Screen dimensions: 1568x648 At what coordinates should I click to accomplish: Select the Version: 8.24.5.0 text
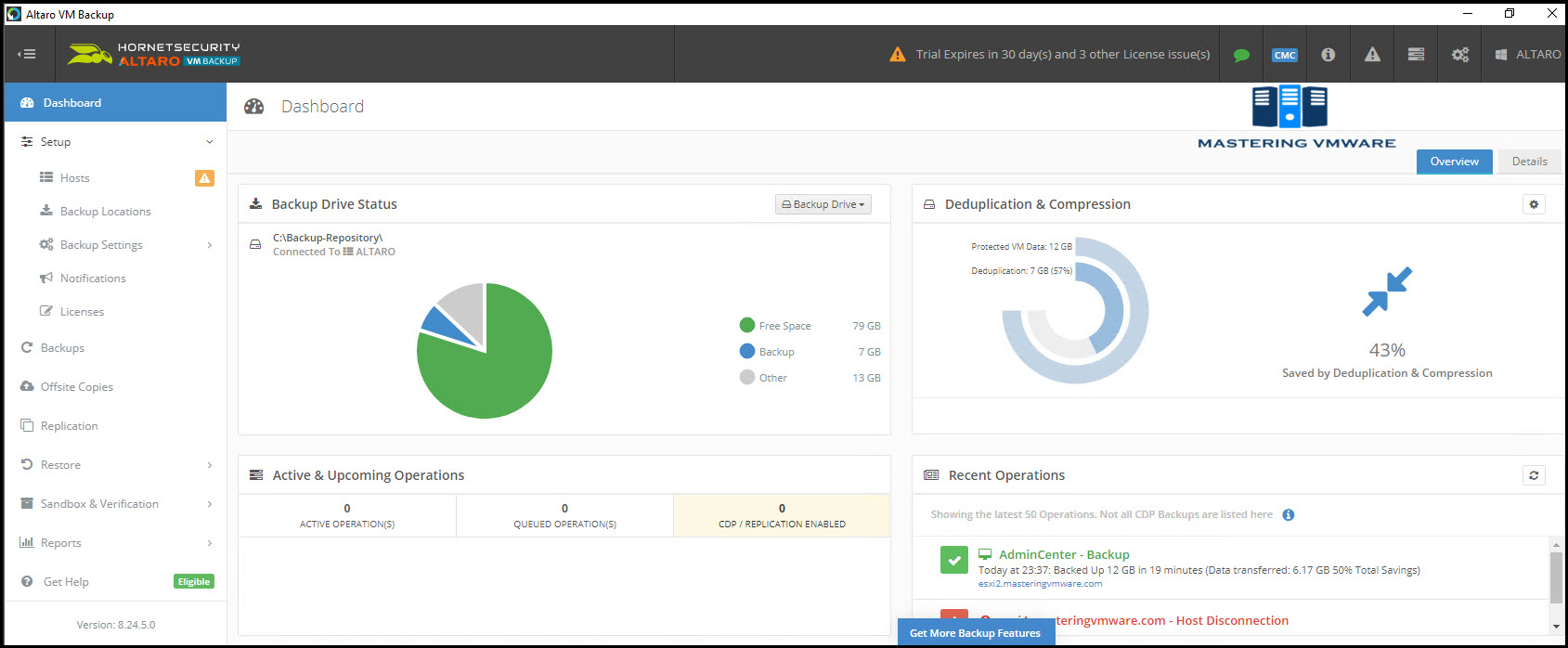tap(116, 625)
